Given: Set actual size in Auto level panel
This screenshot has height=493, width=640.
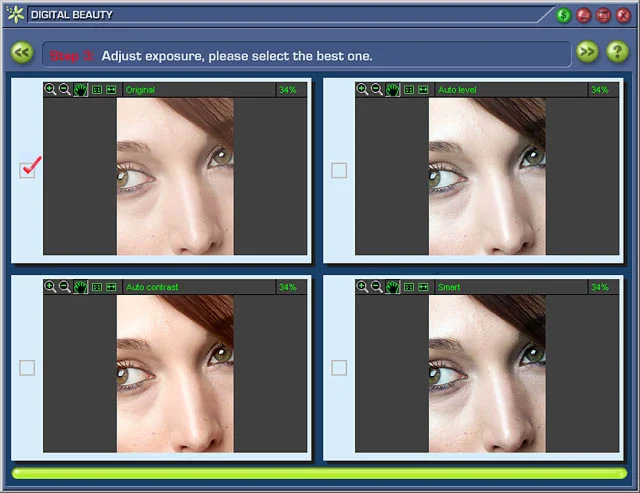Looking at the screenshot, I should coord(409,90).
